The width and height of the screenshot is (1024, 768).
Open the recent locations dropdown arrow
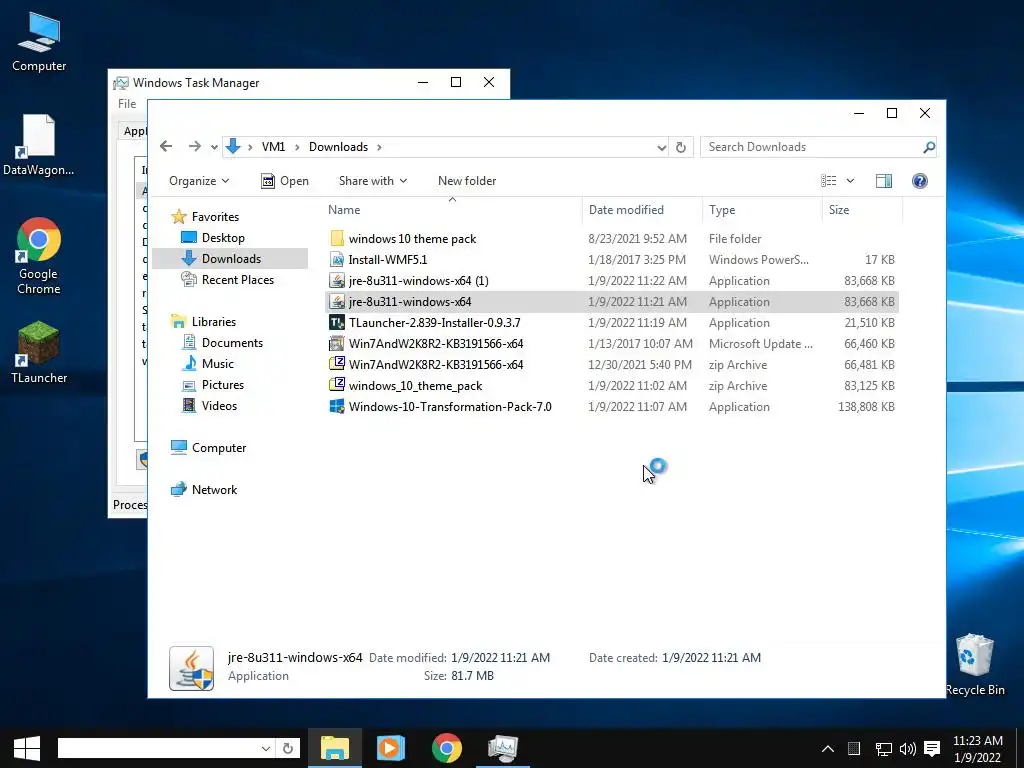214,147
